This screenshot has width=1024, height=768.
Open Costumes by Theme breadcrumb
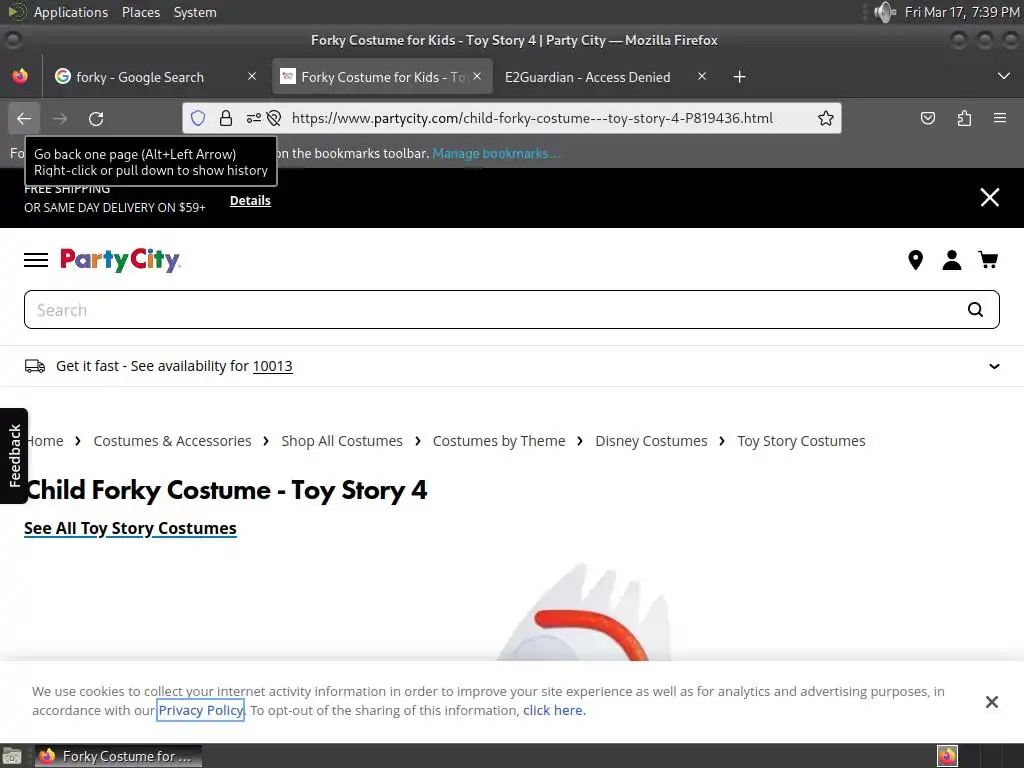(499, 441)
